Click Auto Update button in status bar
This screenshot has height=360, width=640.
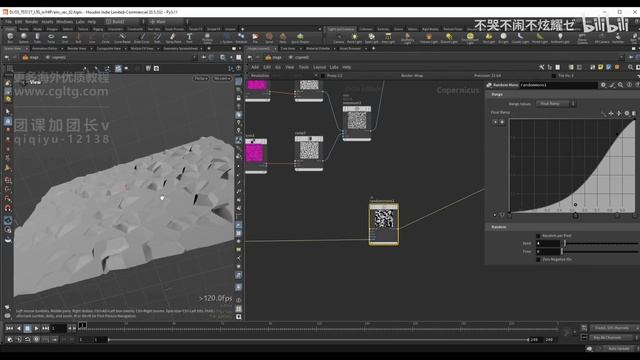click(619, 349)
